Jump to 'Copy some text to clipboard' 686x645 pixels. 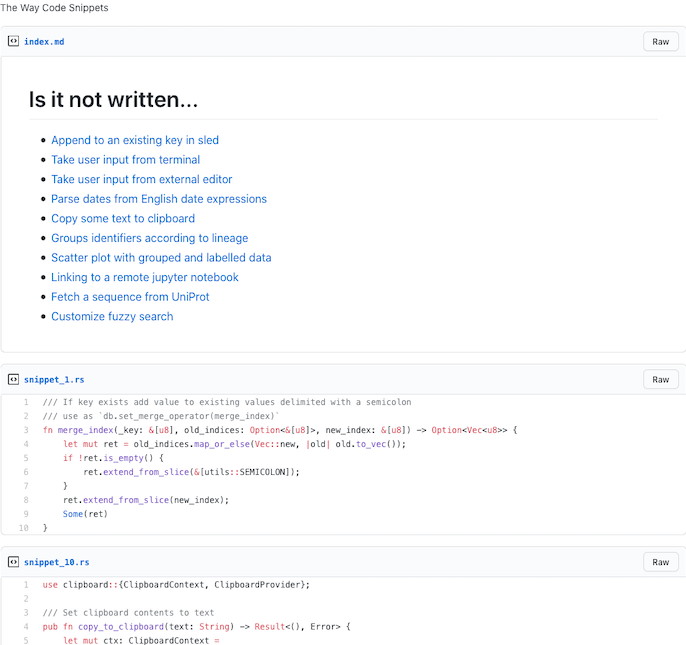(x=123, y=218)
